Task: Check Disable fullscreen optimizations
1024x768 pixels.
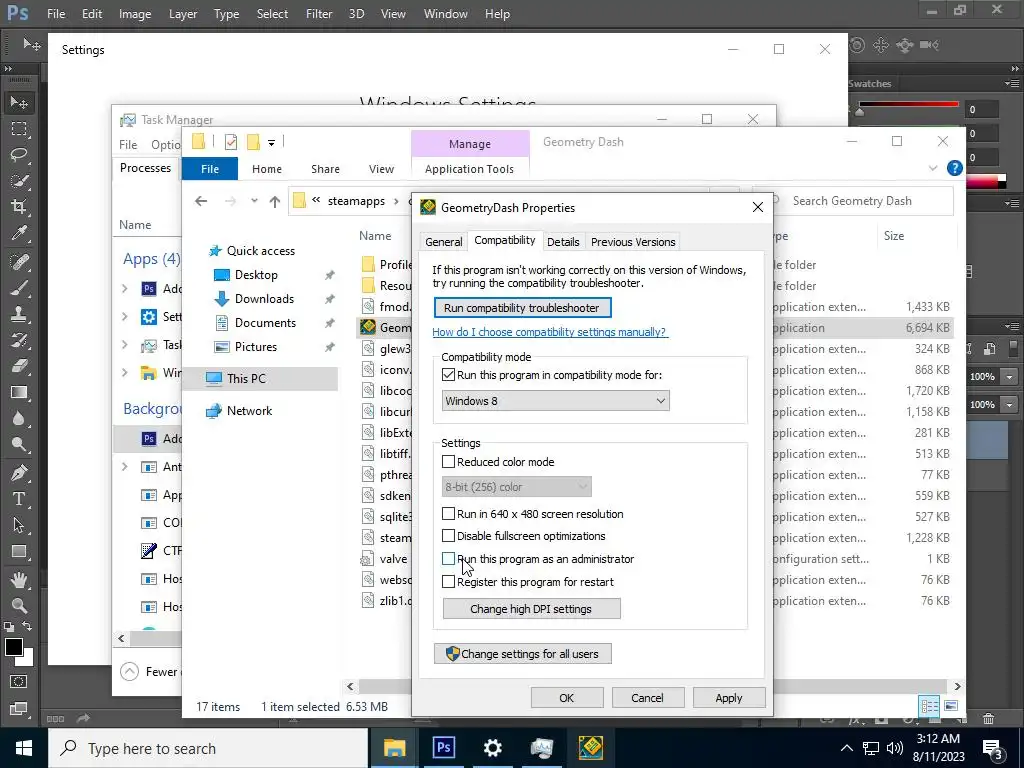Action: pyautogui.click(x=448, y=536)
